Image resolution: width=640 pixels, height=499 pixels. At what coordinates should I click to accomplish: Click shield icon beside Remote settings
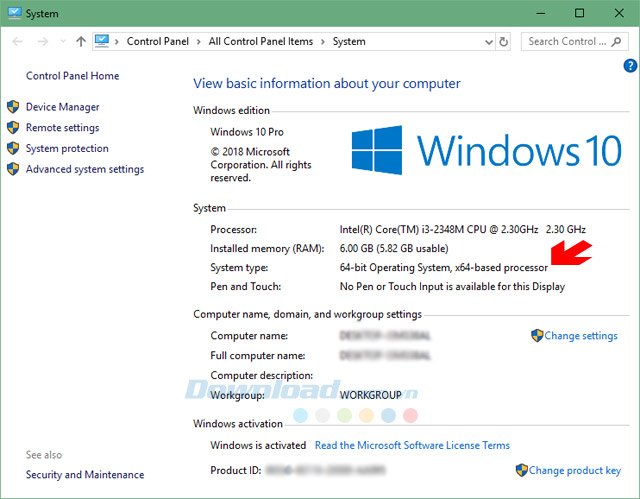point(13,128)
